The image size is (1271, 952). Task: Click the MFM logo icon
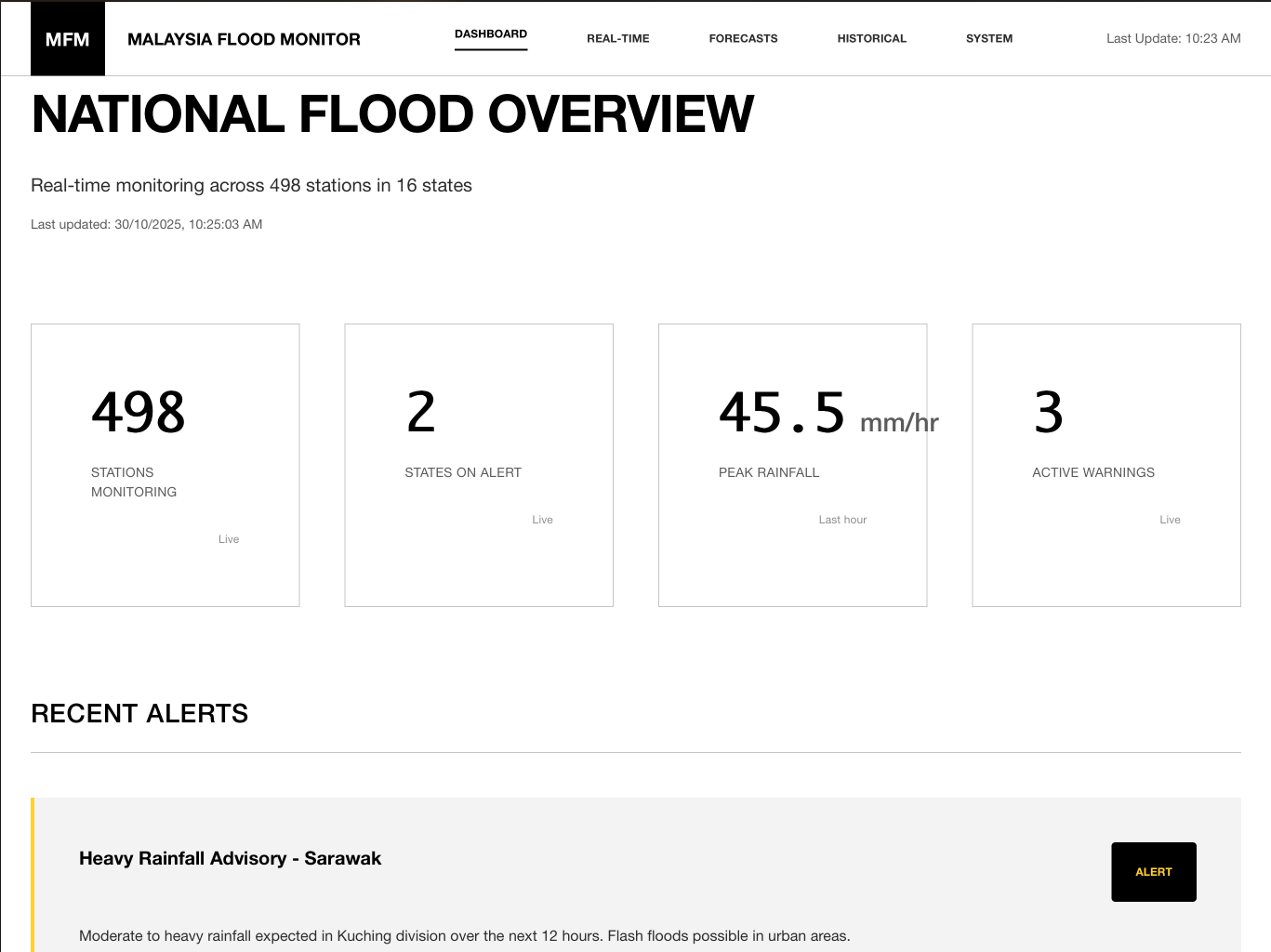68,39
